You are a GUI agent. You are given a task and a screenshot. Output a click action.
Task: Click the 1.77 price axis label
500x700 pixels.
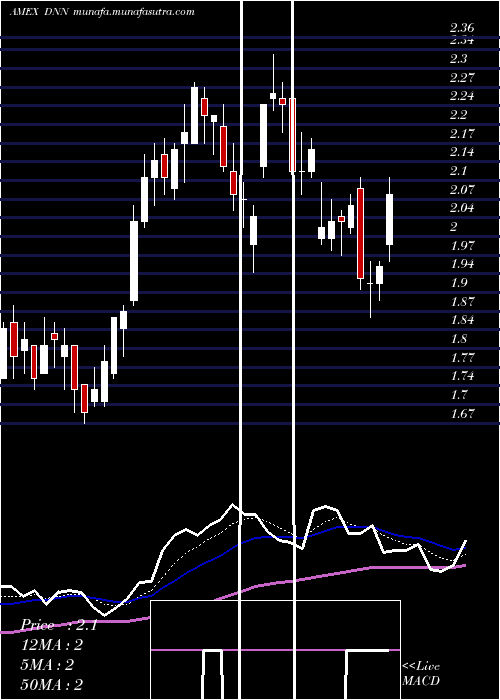point(462,357)
